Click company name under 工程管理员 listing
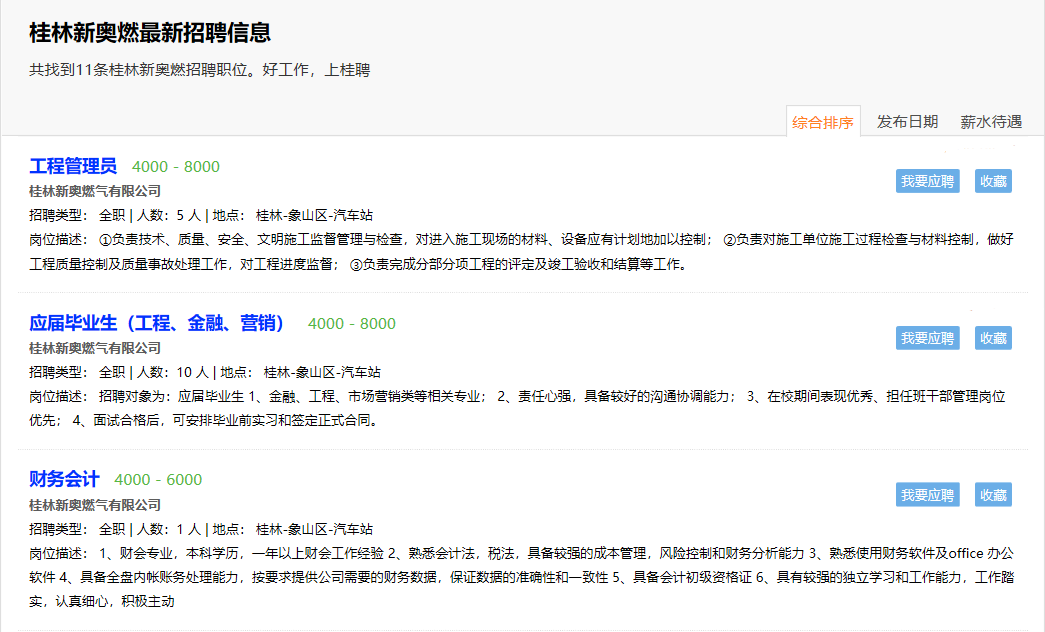Image resolution: width=1045 pixels, height=632 pixels. tap(95, 191)
